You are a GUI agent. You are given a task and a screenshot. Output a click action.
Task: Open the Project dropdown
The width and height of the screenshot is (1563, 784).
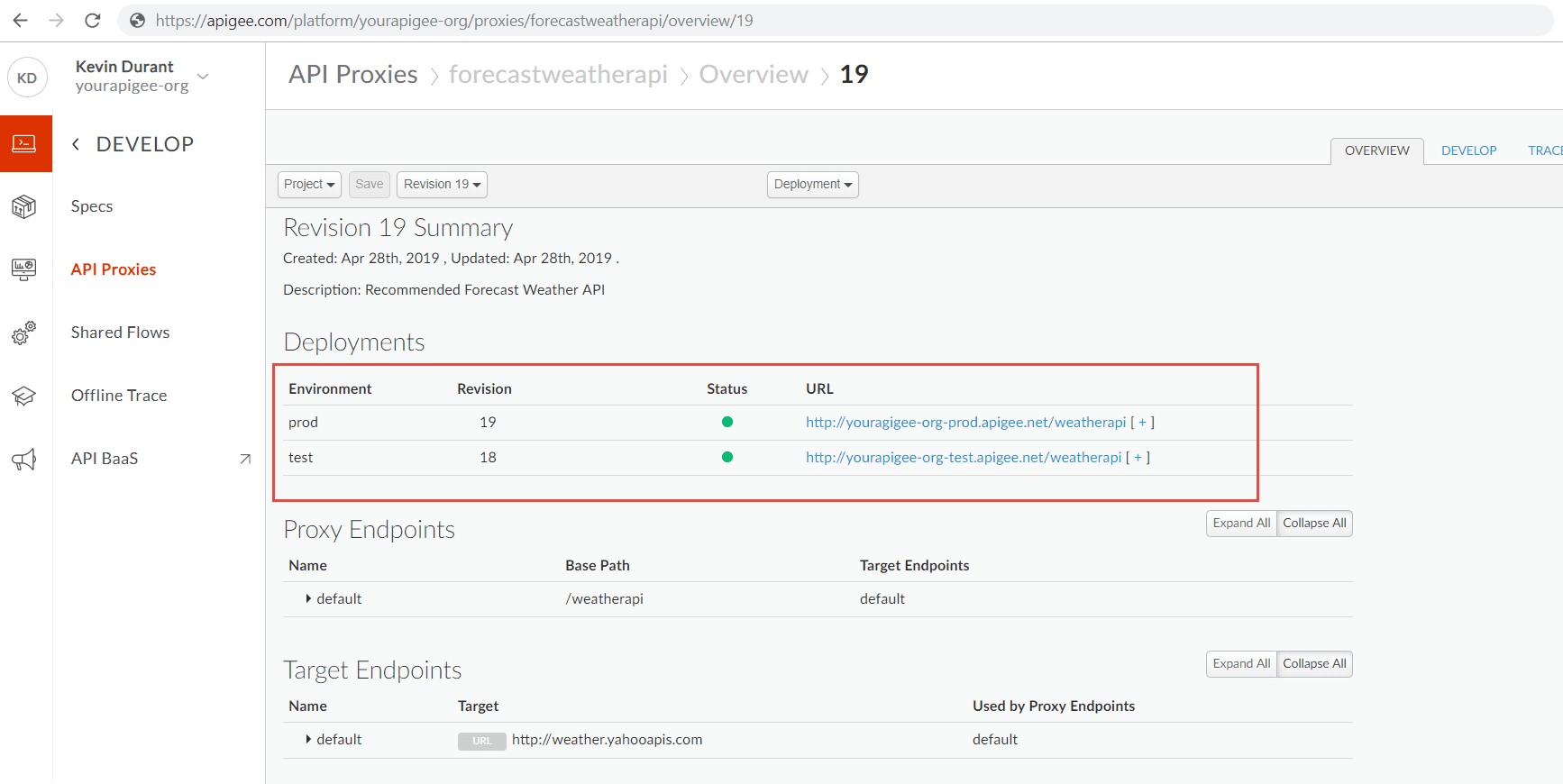click(x=309, y=184)
